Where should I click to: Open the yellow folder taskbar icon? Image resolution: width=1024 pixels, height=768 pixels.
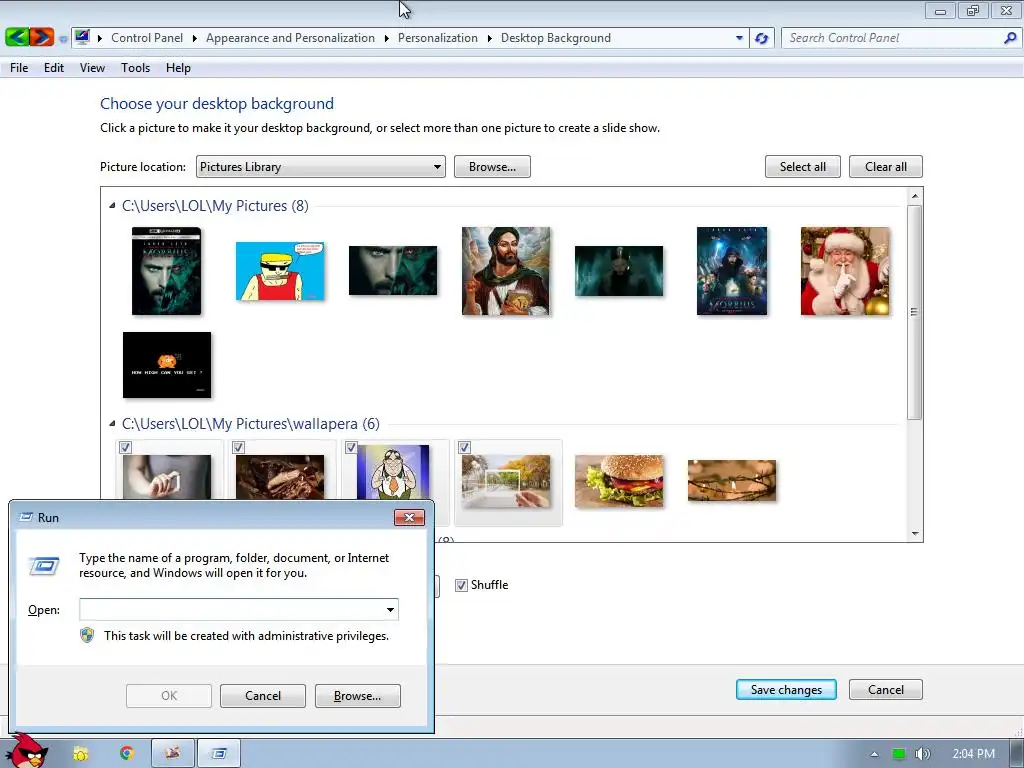80,754
